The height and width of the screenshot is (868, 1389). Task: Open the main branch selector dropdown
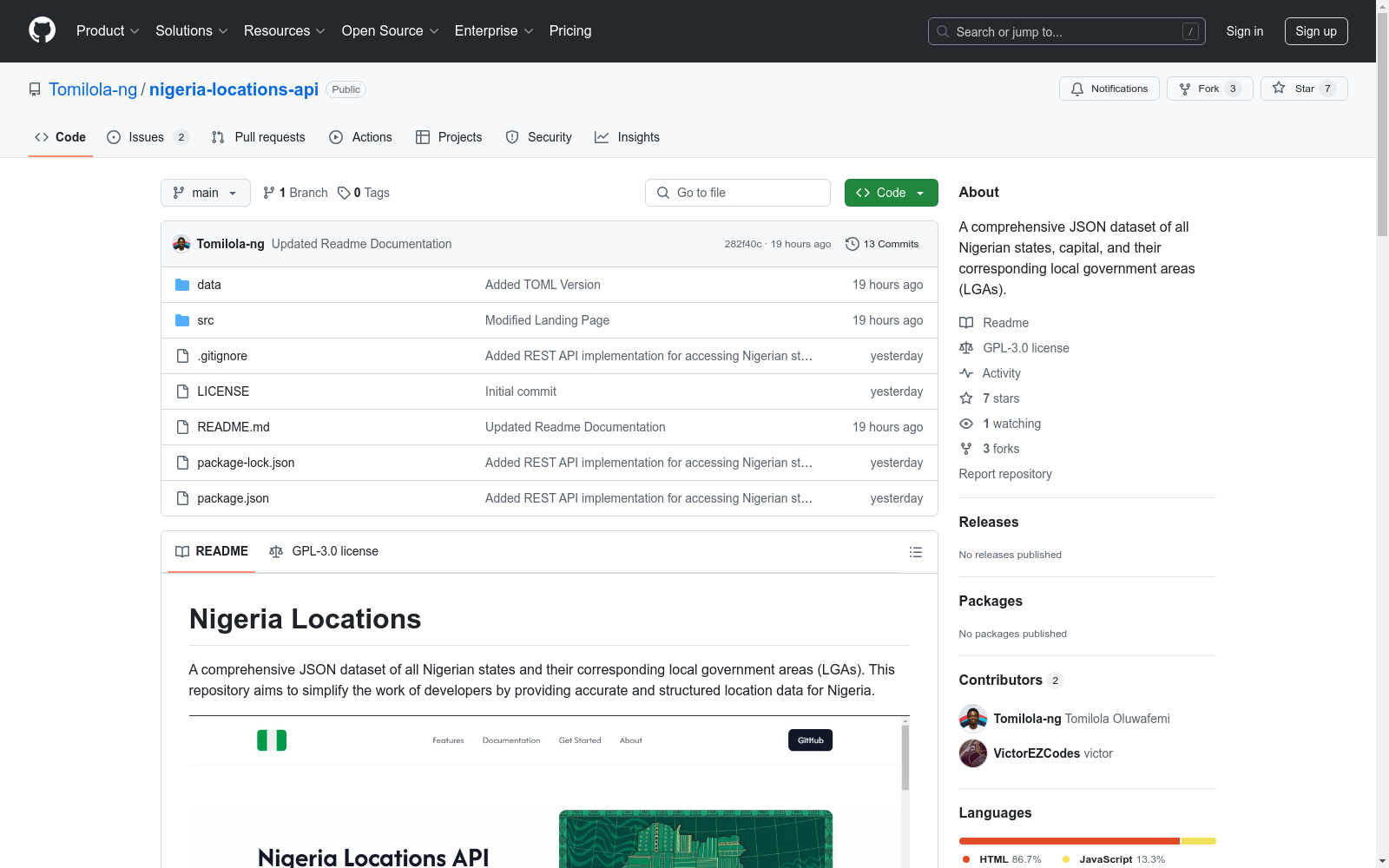pyautogui.click(x=206, y=193)
